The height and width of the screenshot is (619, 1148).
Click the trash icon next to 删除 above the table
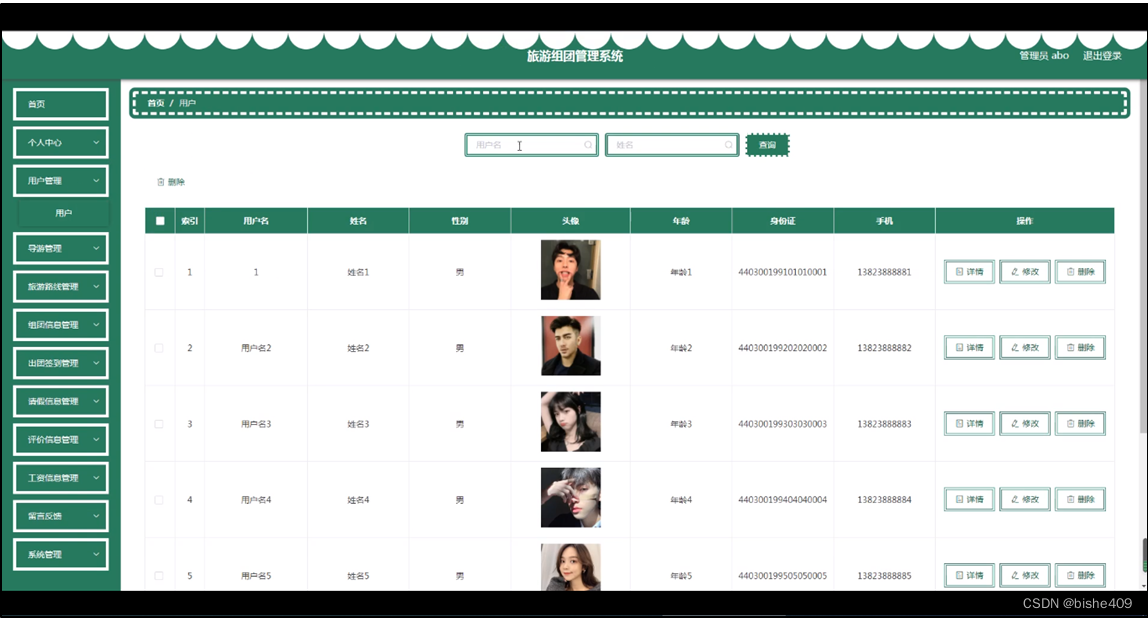coord(160,182)
